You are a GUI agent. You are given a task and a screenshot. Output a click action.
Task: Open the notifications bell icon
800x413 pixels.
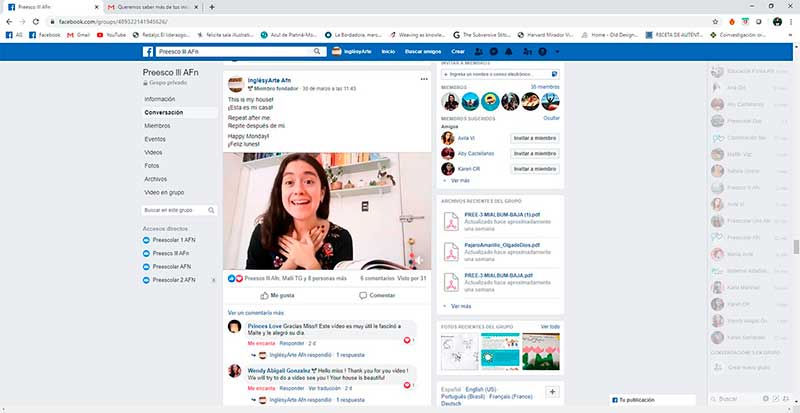(509, 52)
